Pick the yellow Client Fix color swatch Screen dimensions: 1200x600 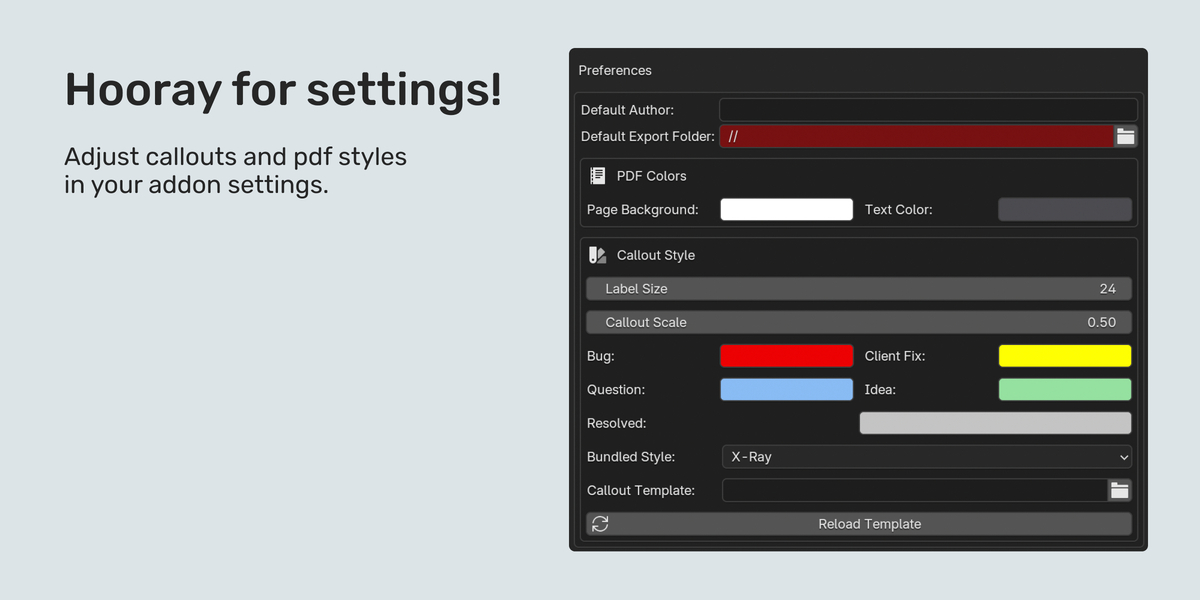[x=1065, y=356]
